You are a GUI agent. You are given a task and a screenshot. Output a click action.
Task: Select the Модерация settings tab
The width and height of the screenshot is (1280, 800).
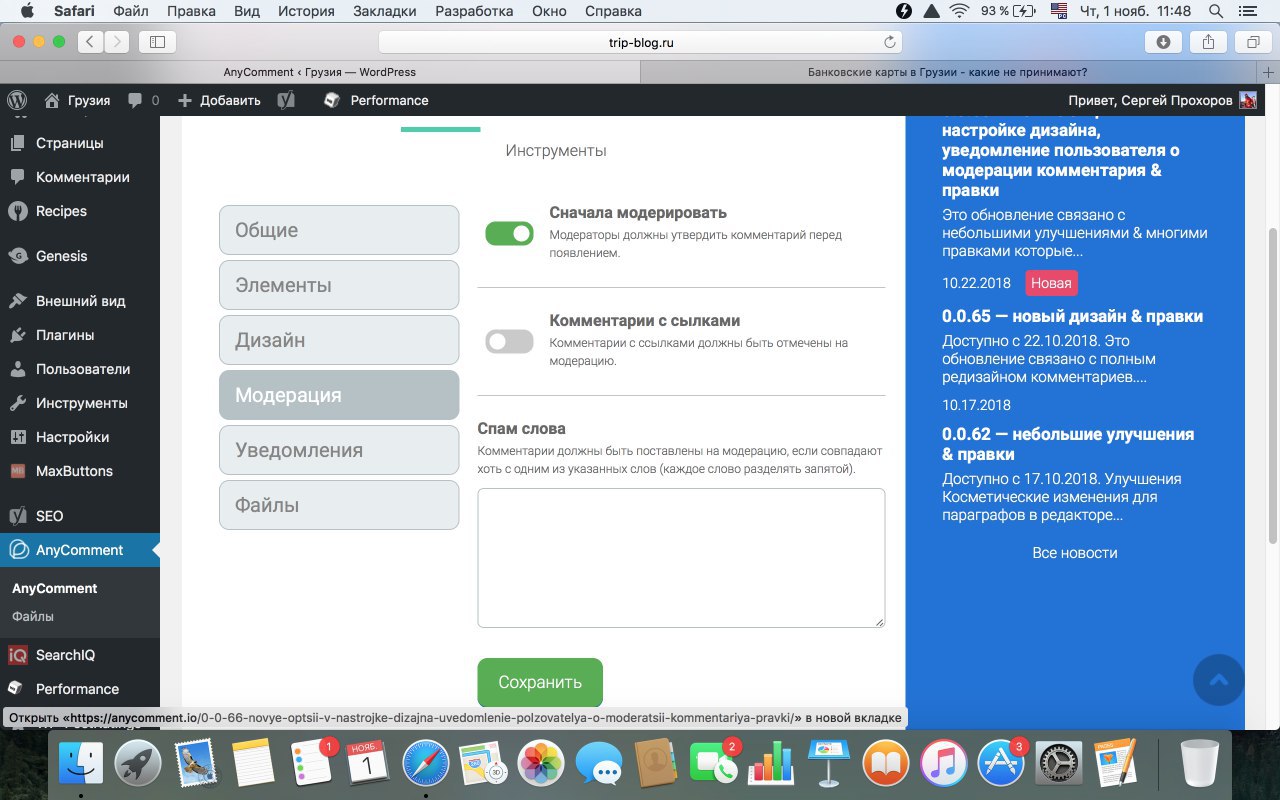point(339,395)
